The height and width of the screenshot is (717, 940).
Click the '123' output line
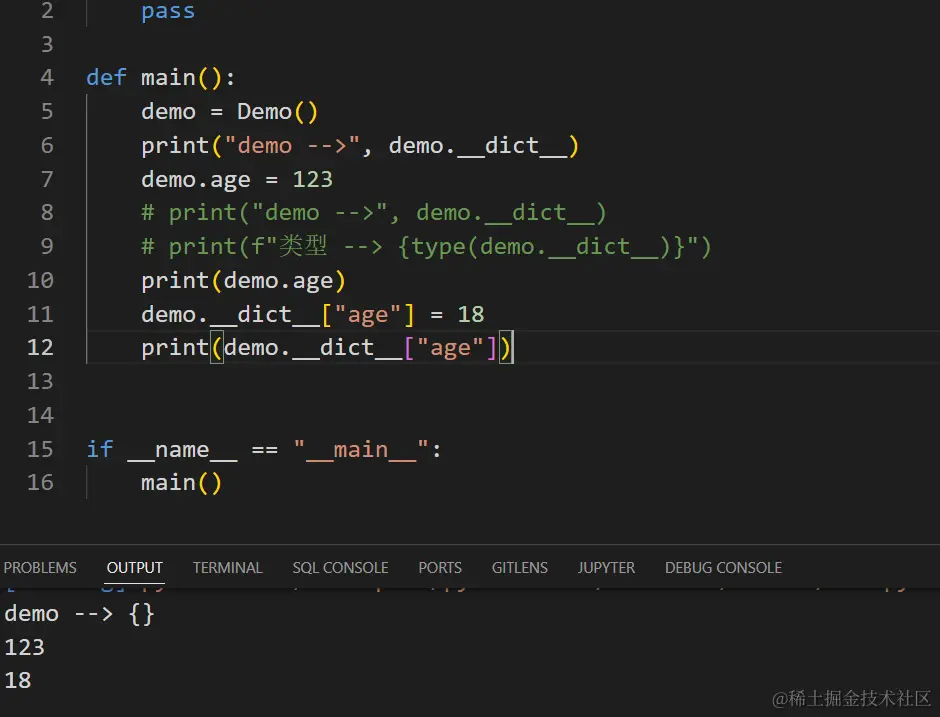point(24,647)
